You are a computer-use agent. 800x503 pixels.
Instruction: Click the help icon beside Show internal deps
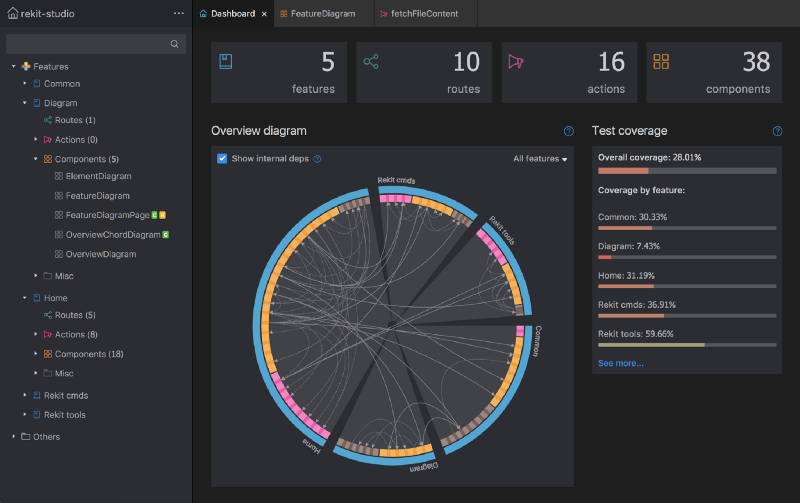point(317,159)
